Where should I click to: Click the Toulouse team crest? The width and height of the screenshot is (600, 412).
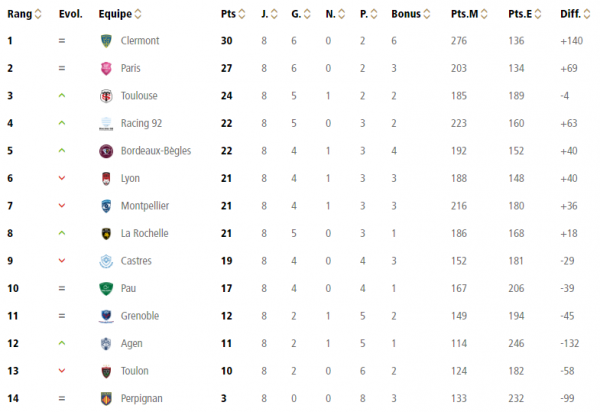click(x=106, y=96)
